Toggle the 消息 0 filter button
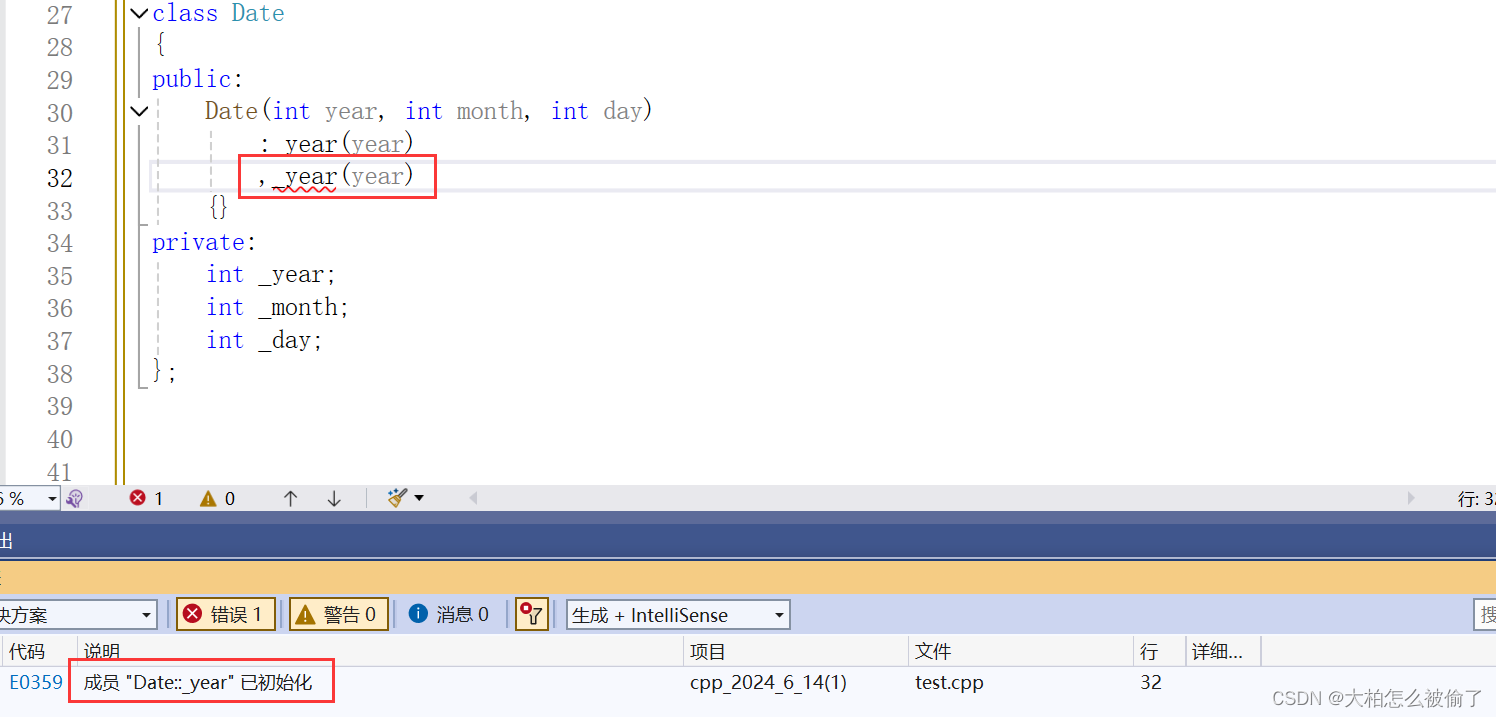Image resolution: width=1496 pixels, height=717 pixels. point(449,615)
